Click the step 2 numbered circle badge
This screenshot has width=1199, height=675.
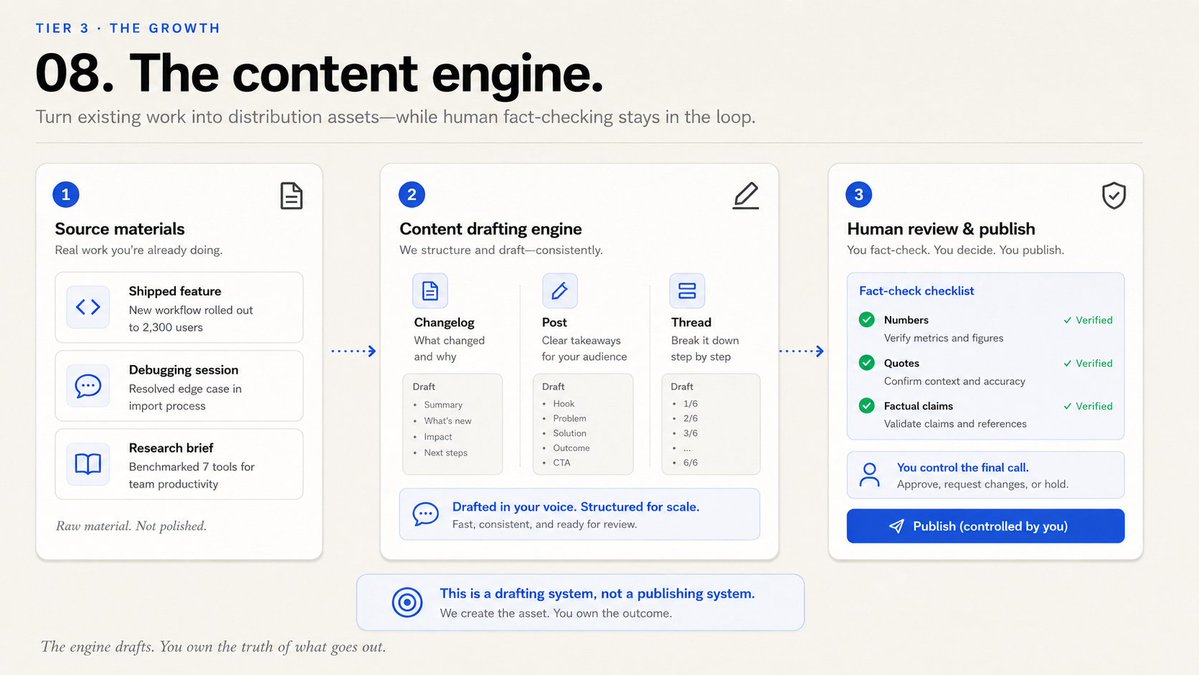click(x=411, y=194)
